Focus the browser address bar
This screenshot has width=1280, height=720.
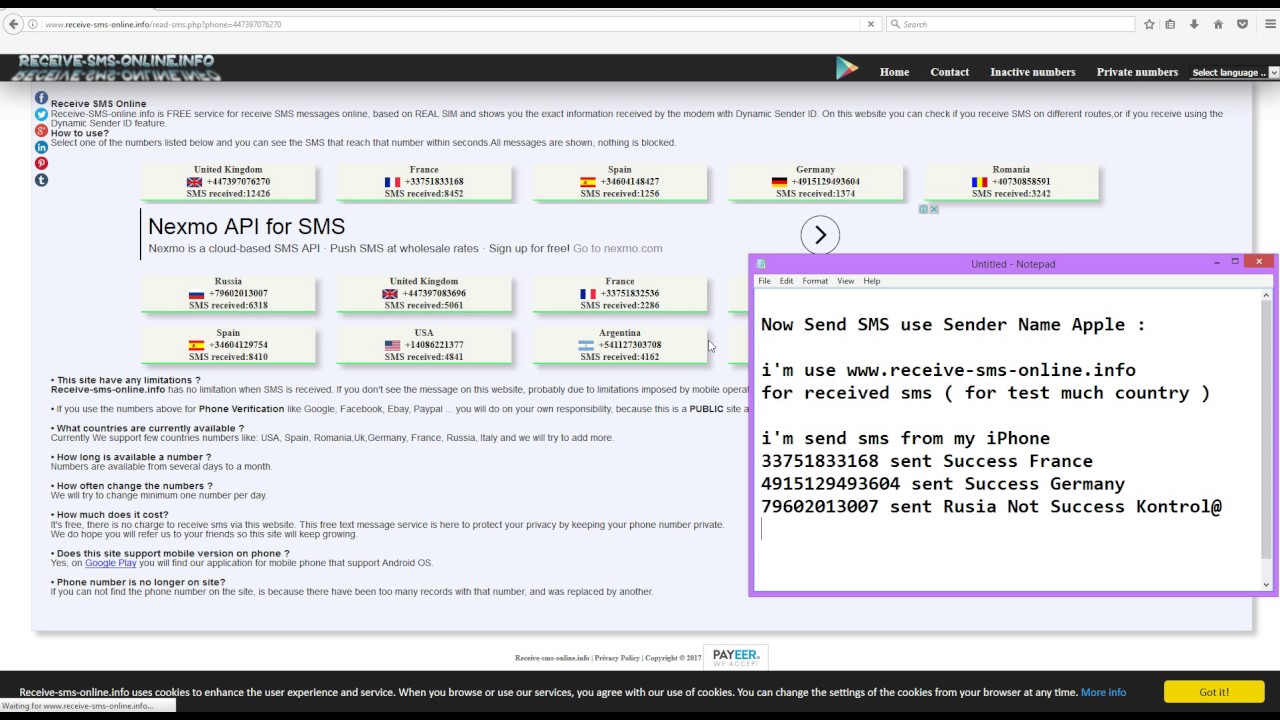pos(450,24)
